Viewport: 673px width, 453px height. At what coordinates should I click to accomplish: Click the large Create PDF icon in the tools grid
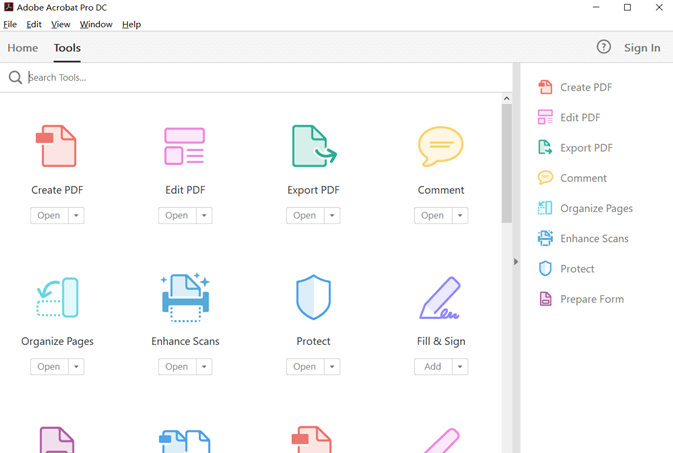(56, 146)
